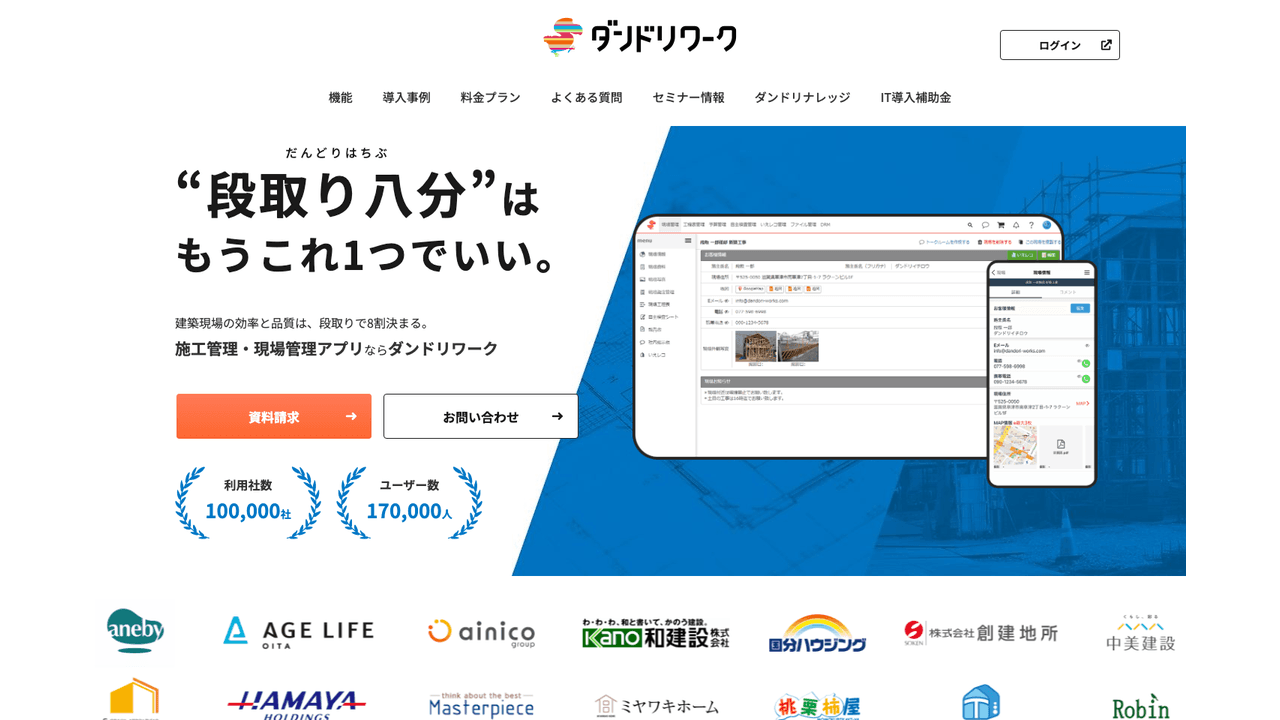
Task: Go to 導入事例 in navigation
Action: click(x=406, y=97)
